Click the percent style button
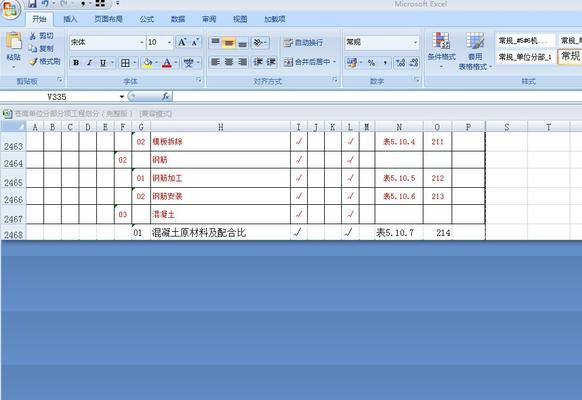Viewport: 582px width, 400px height. click(371, 63)
